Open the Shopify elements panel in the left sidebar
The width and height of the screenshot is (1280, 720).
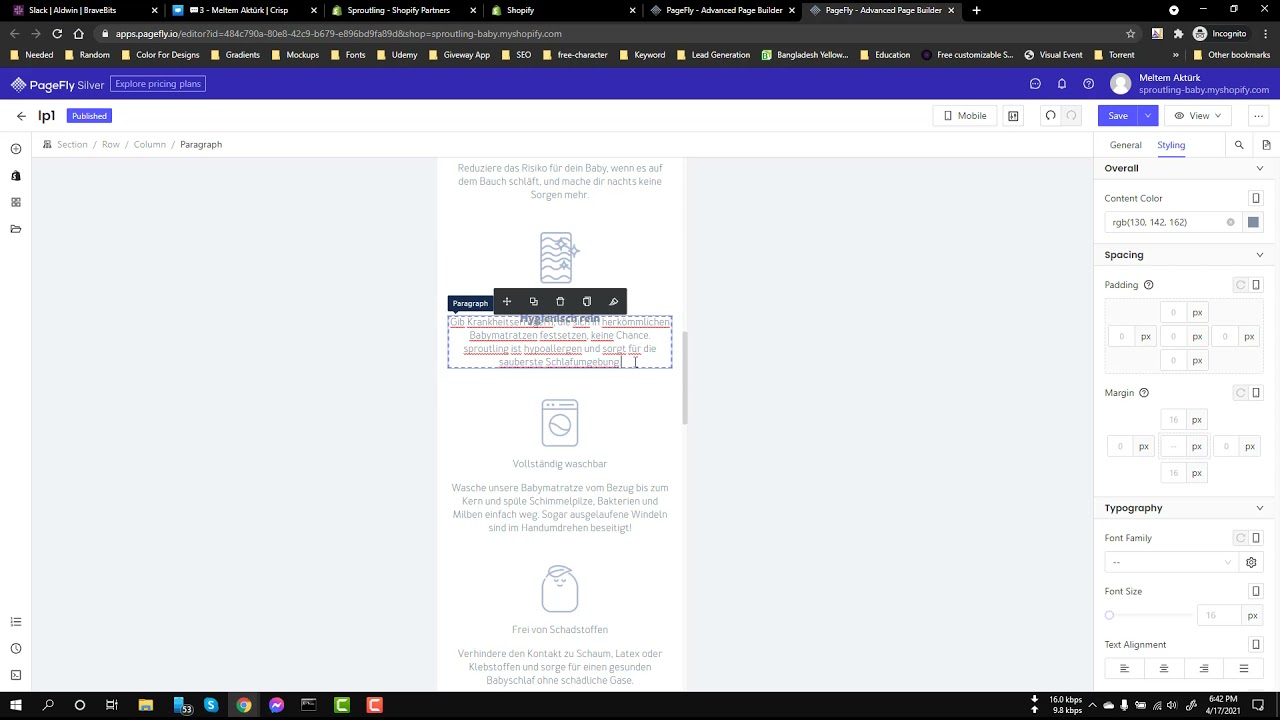coord(16,176)
